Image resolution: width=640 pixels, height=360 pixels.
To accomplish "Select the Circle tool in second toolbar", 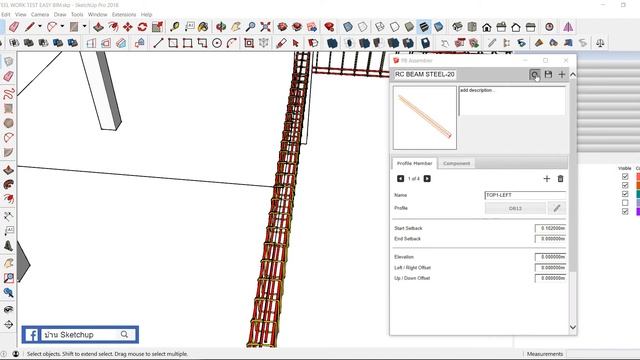I will tap(217, 43).
